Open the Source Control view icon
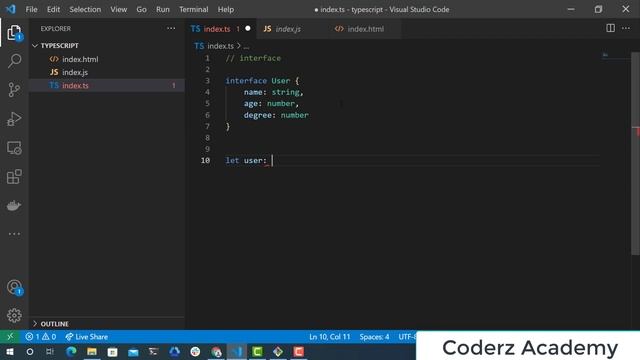The image size is (640, 360). click(x=14, y=89)
